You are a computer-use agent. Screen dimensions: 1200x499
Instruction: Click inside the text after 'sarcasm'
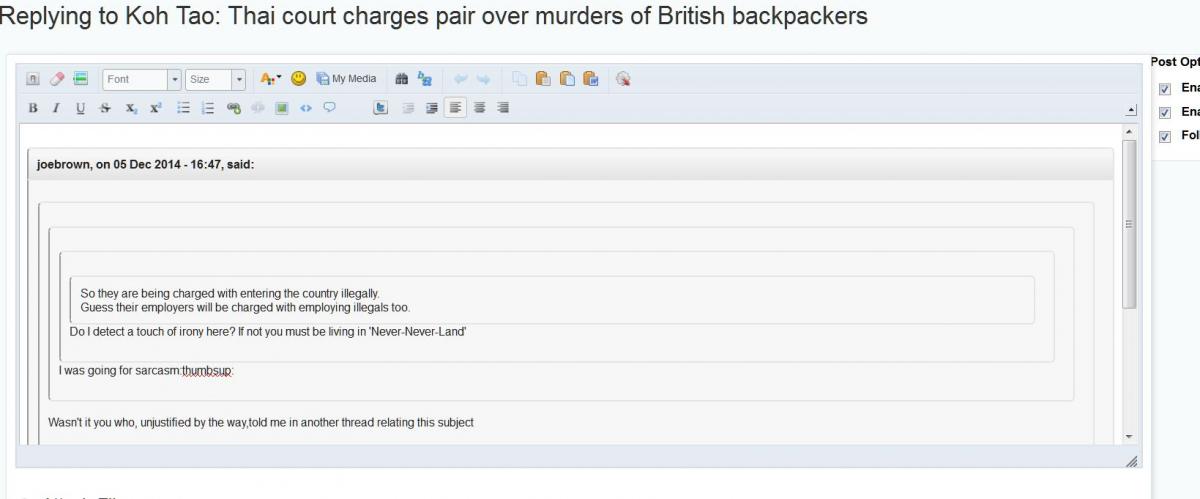(180, 371)
